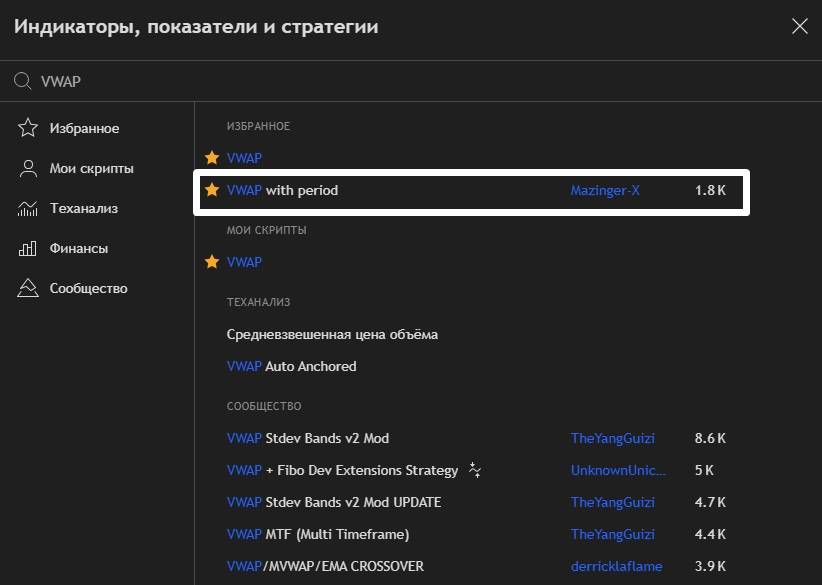Close the indicators dialog
The image size is (822, 585).
point(799,27)
